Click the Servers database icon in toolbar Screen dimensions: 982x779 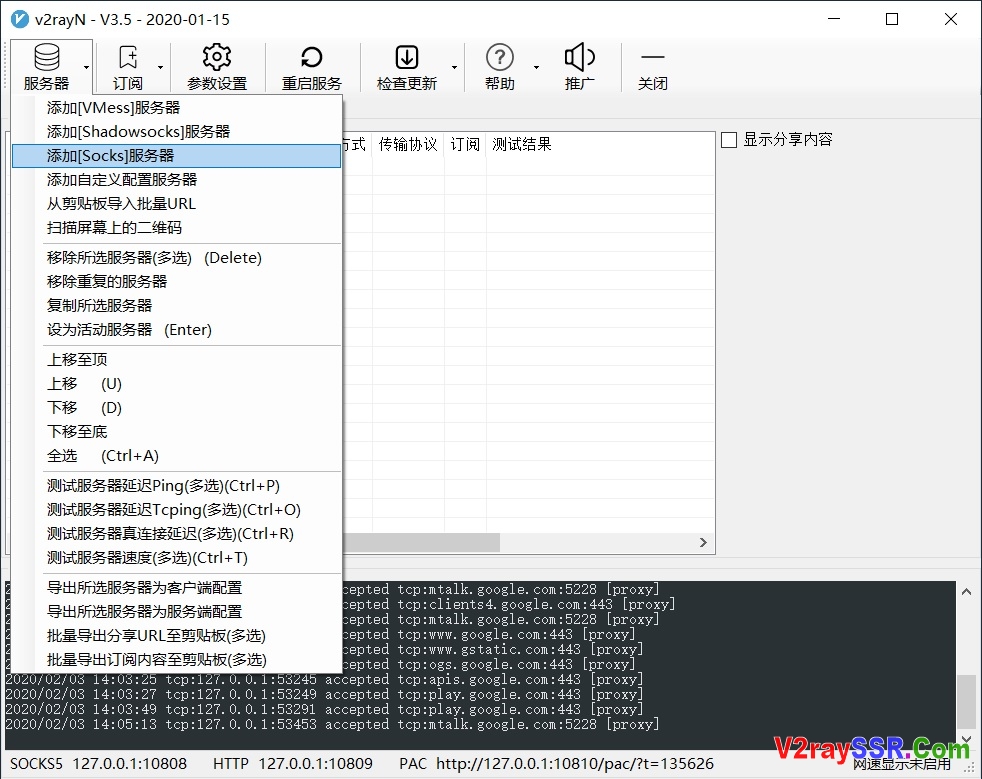click(x=46, y=58)
